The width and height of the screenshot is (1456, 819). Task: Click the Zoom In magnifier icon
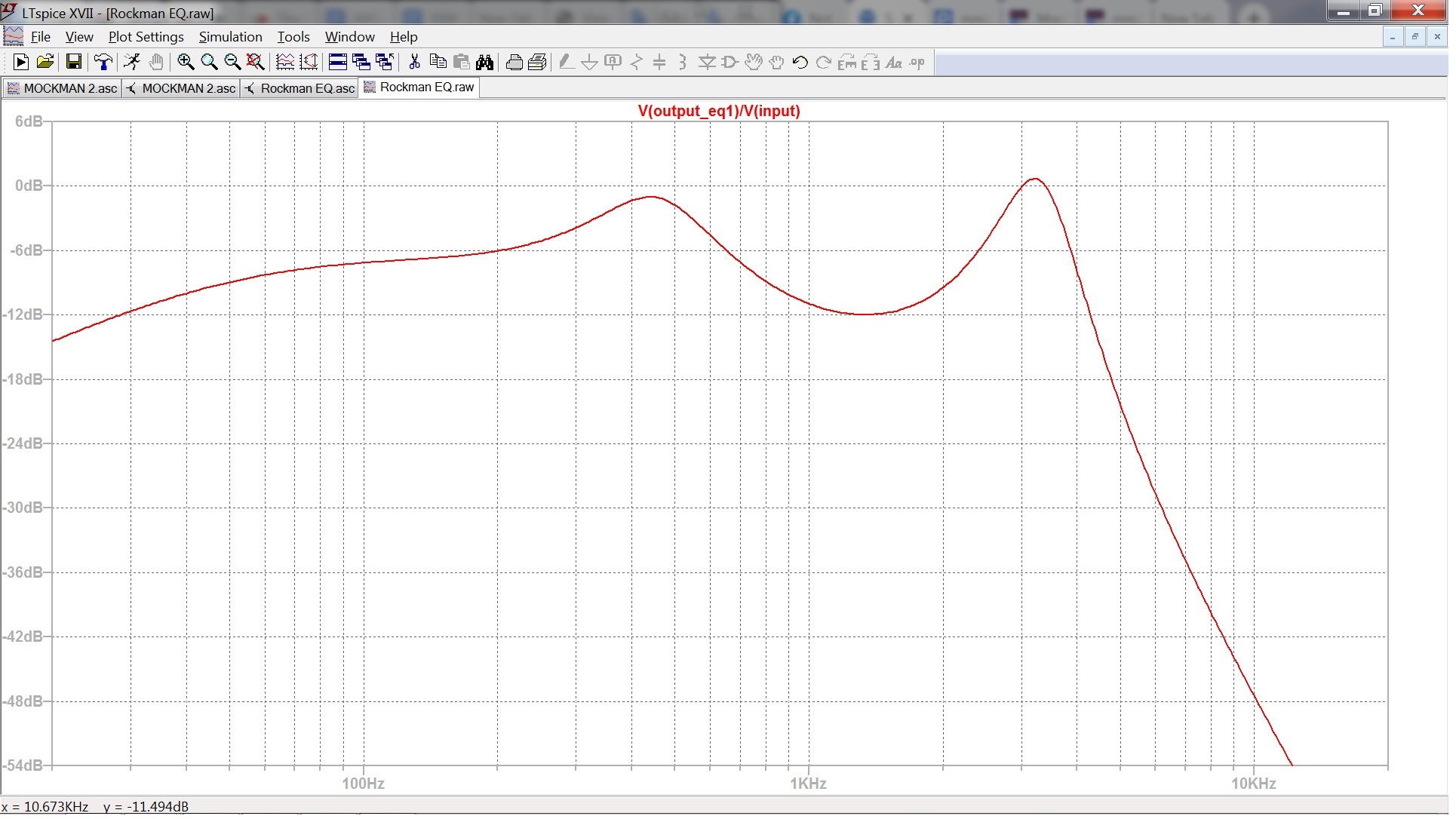[186, 63]
